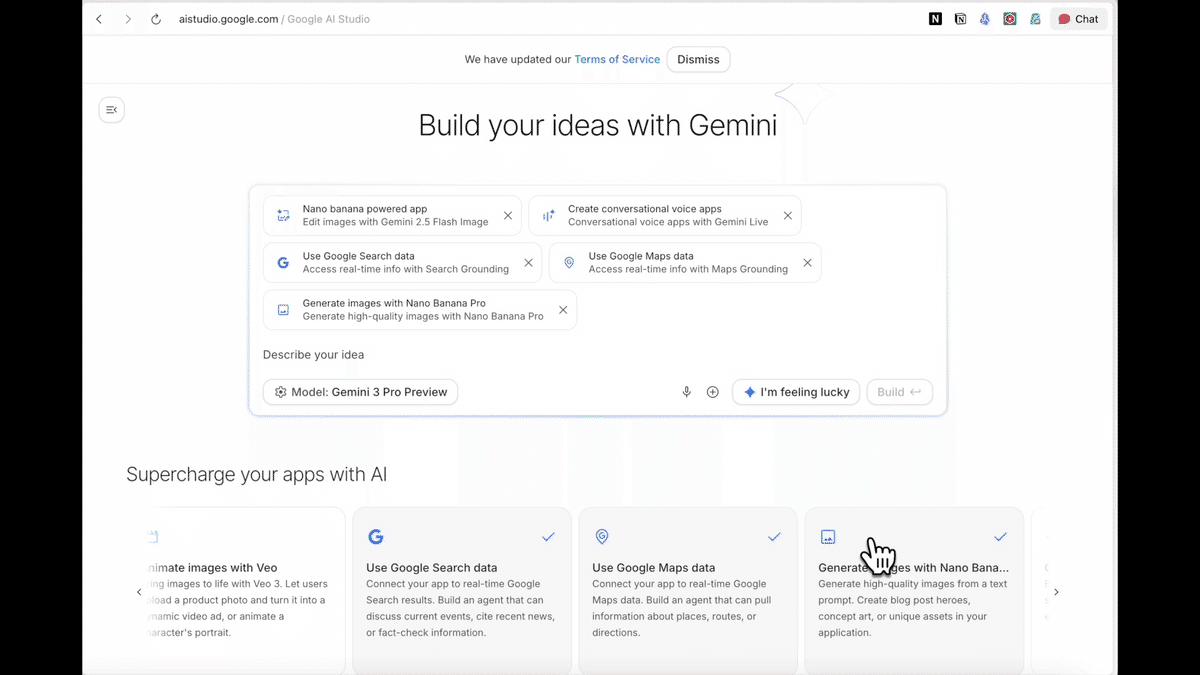
Task: Open the Chat button in browser toolbar
Action: coord(1079,19)
